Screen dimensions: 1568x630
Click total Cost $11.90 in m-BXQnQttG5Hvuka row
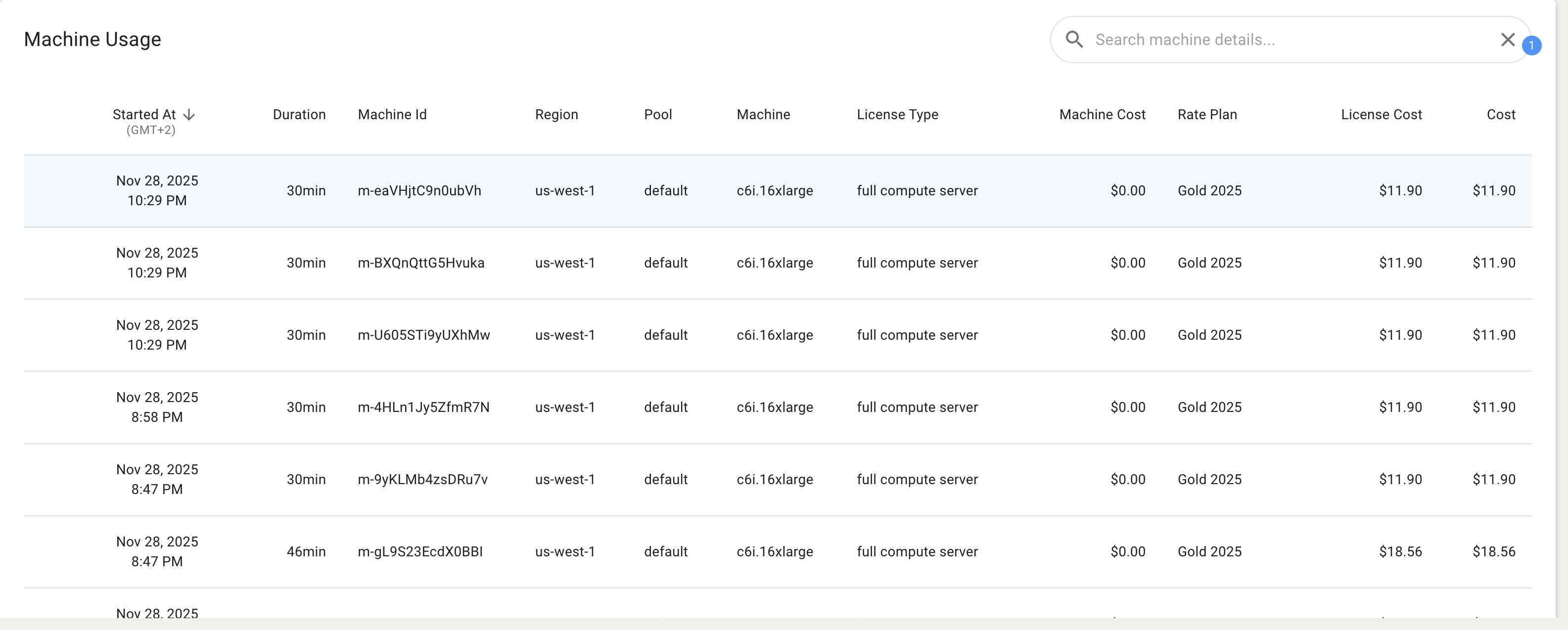(x=1494, y=263)
